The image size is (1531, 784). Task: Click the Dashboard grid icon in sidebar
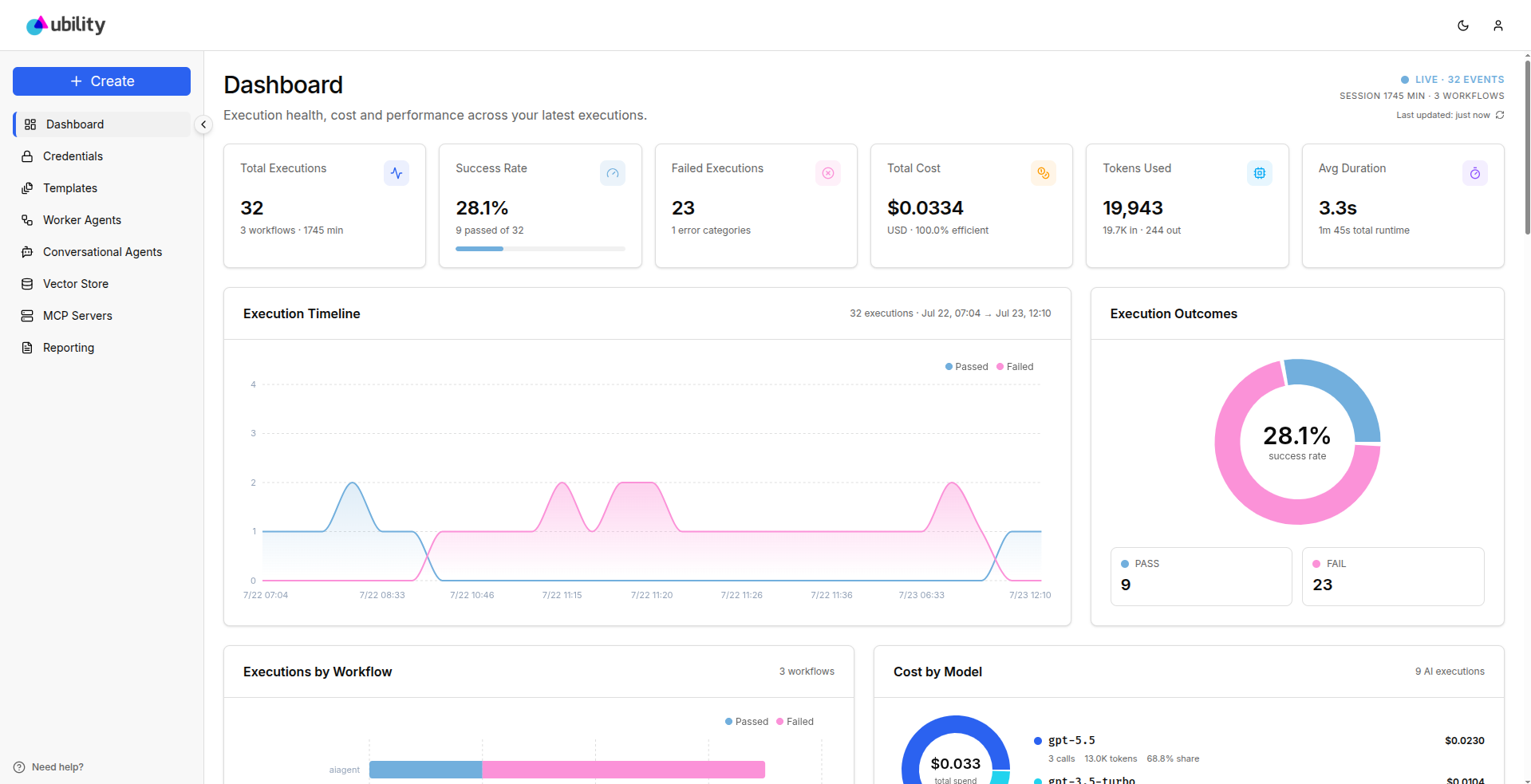tap(30, 124)
